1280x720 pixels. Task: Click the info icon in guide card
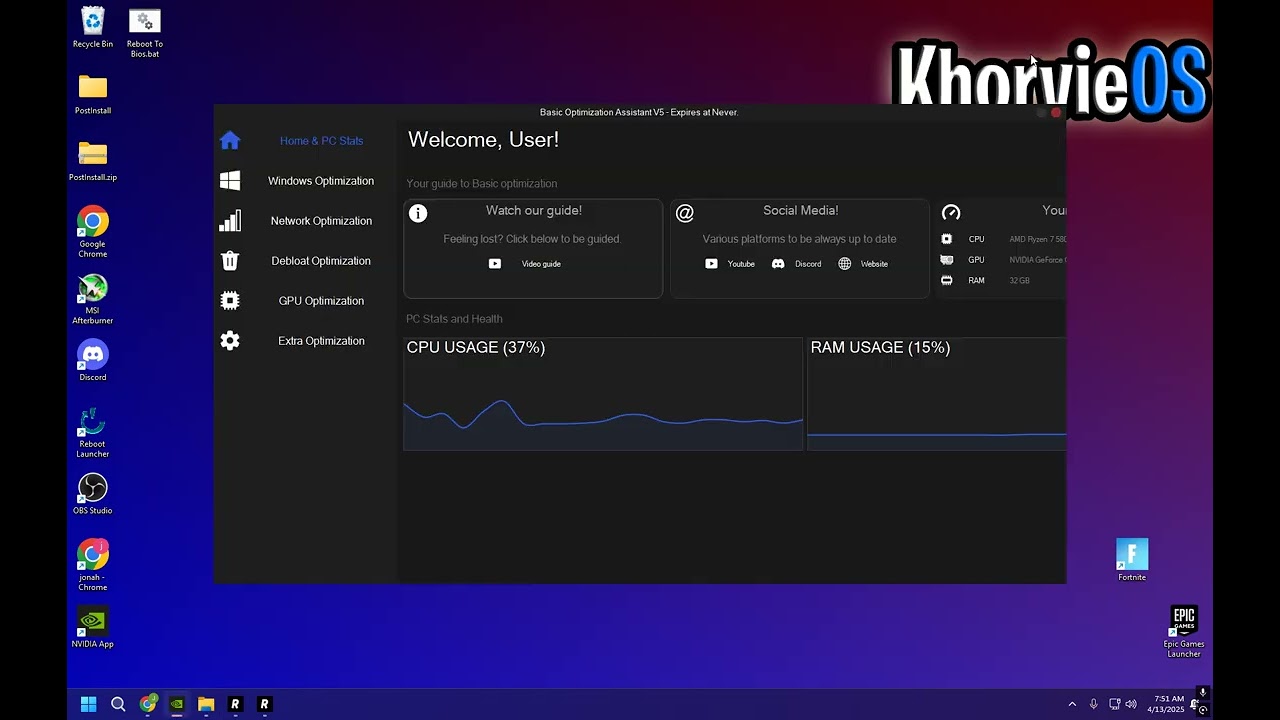tap(418, 213)
